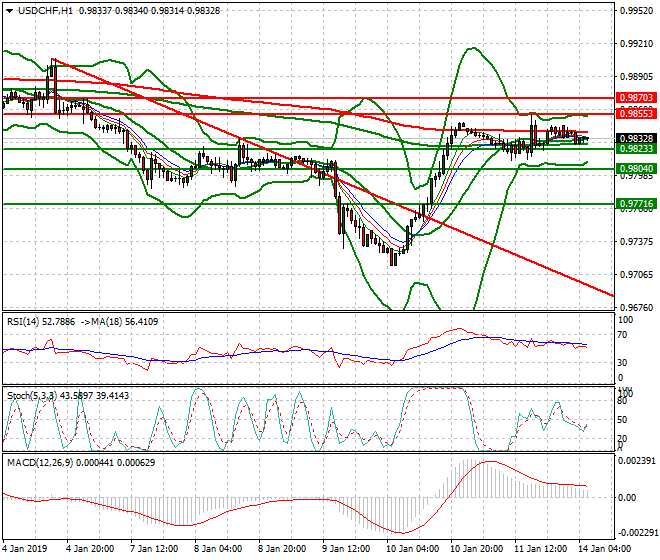Click the RSI scale level 70
Screen dimensions: 660x560
coord(622,335)
